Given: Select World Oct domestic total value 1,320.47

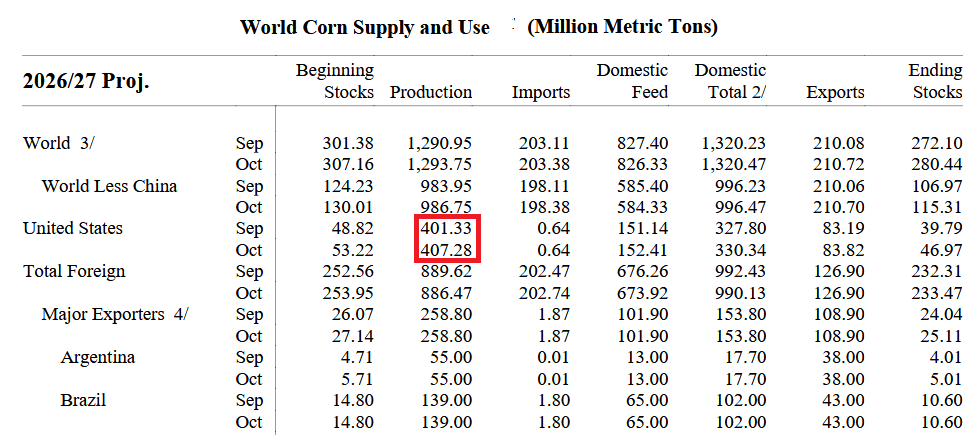Looking at the screenshot, I should point(734,164).
